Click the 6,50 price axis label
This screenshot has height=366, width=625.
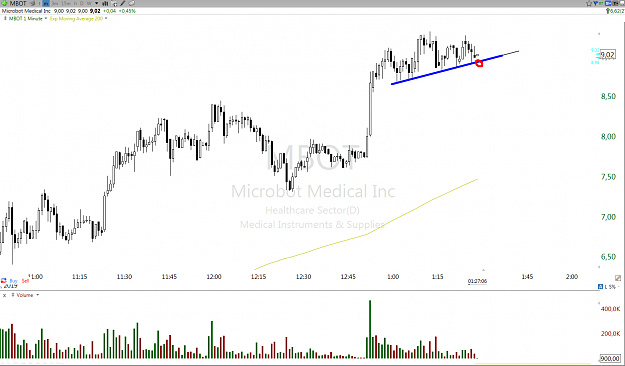(x=608, y=257)
